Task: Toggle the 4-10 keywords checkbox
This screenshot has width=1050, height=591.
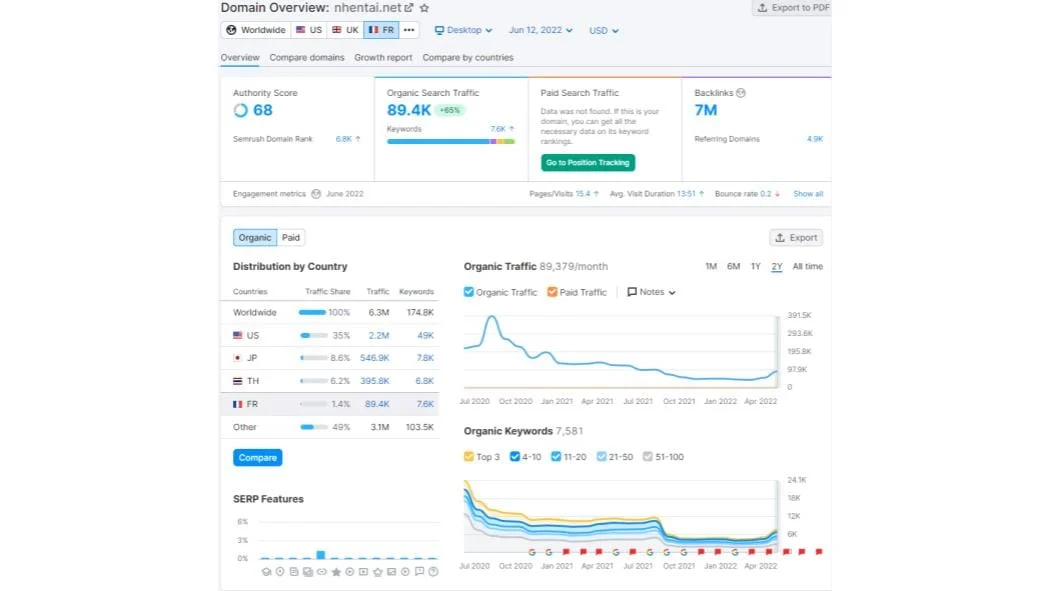Action: (514, 456)
